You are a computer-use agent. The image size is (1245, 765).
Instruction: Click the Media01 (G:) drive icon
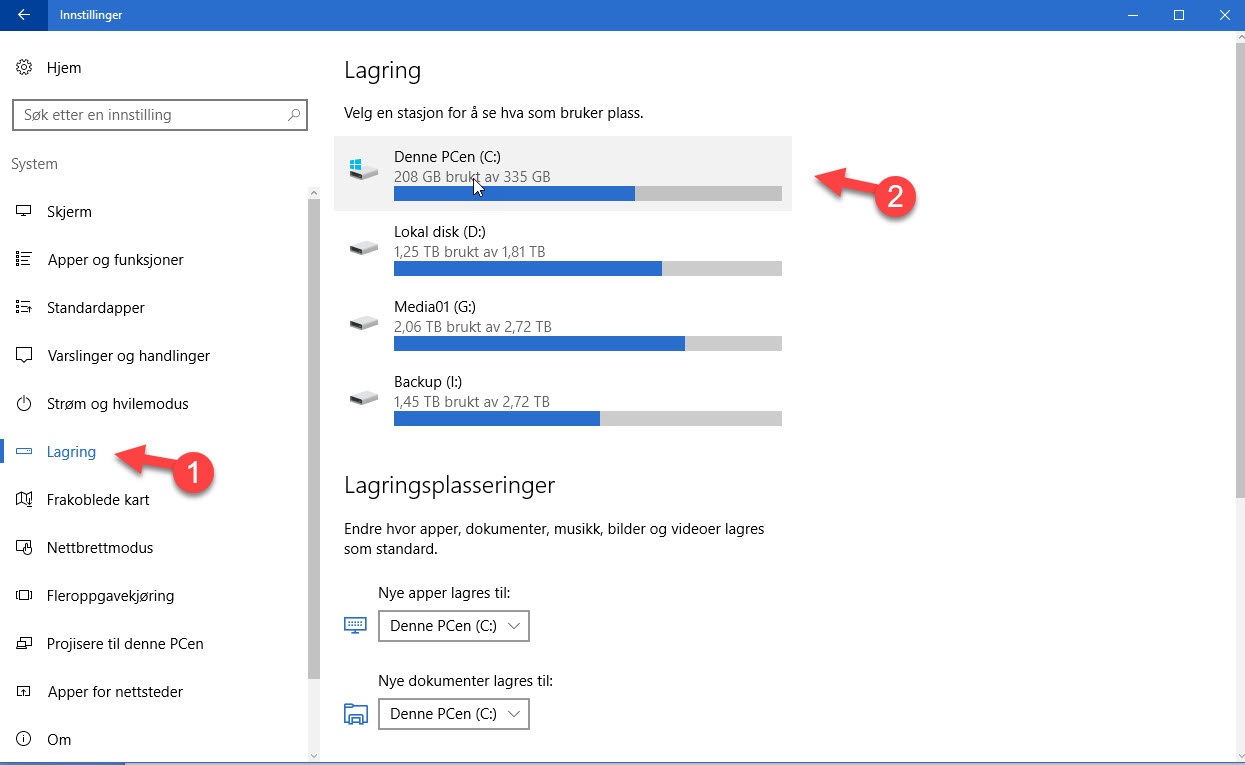(x=363, y=322)
